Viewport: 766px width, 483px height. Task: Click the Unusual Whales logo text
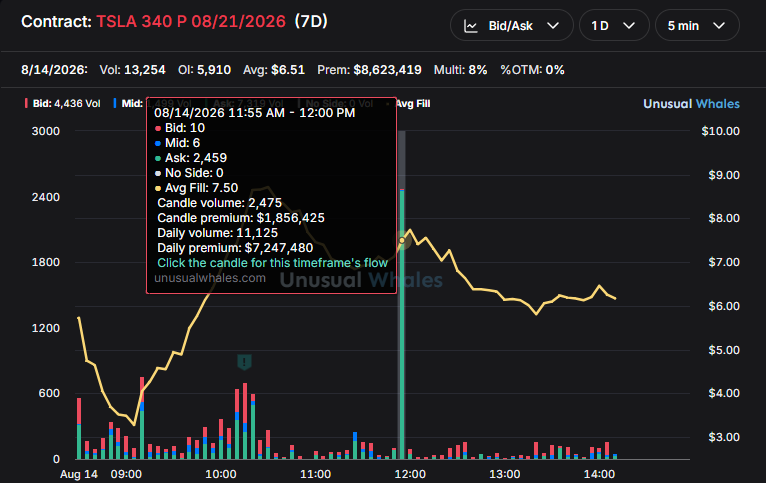pos(691,104)
